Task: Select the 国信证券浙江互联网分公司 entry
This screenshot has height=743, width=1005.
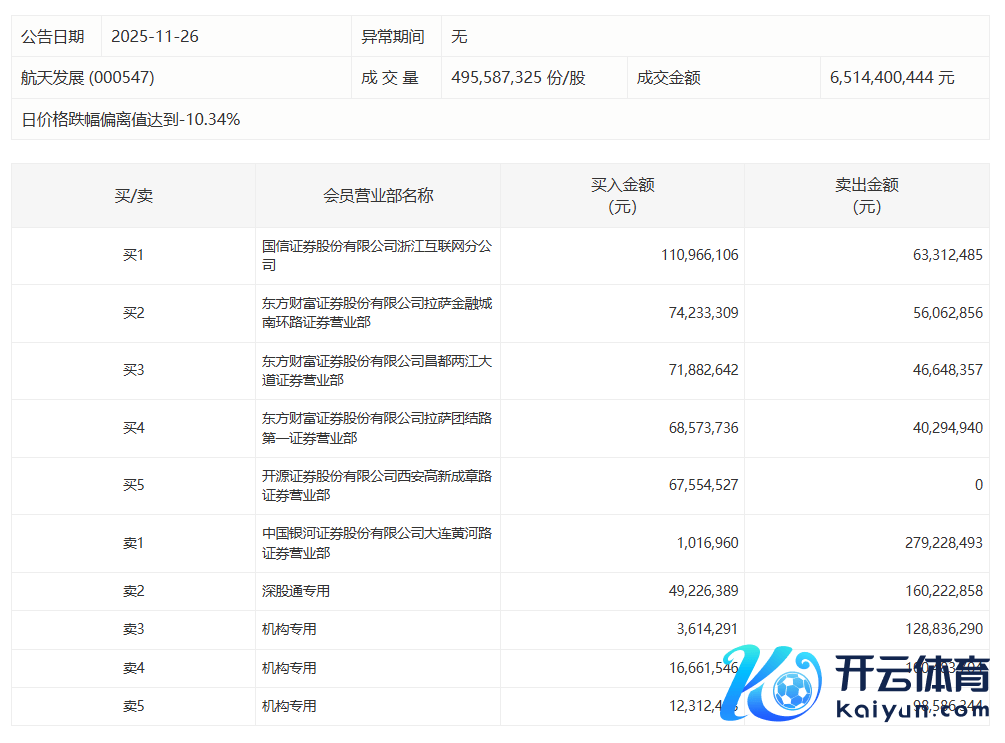Action: (376, 256)
